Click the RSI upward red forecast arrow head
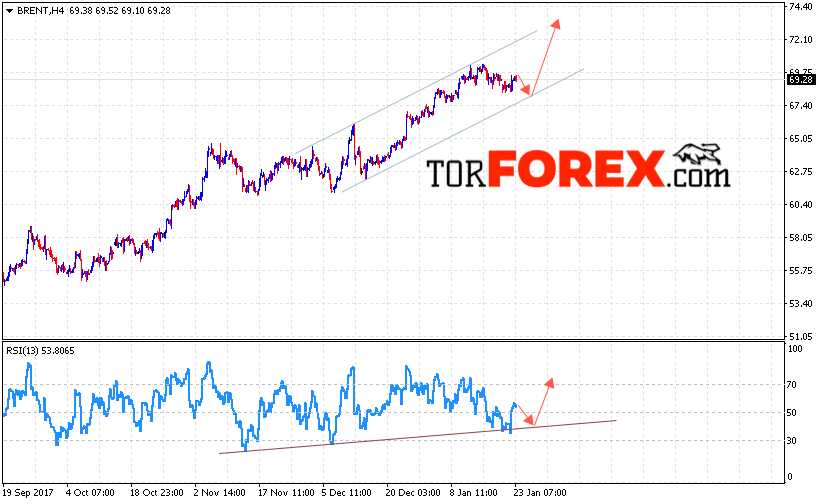Image resolution: width=824 pixels, height=504 pixels. click(549, 383)
